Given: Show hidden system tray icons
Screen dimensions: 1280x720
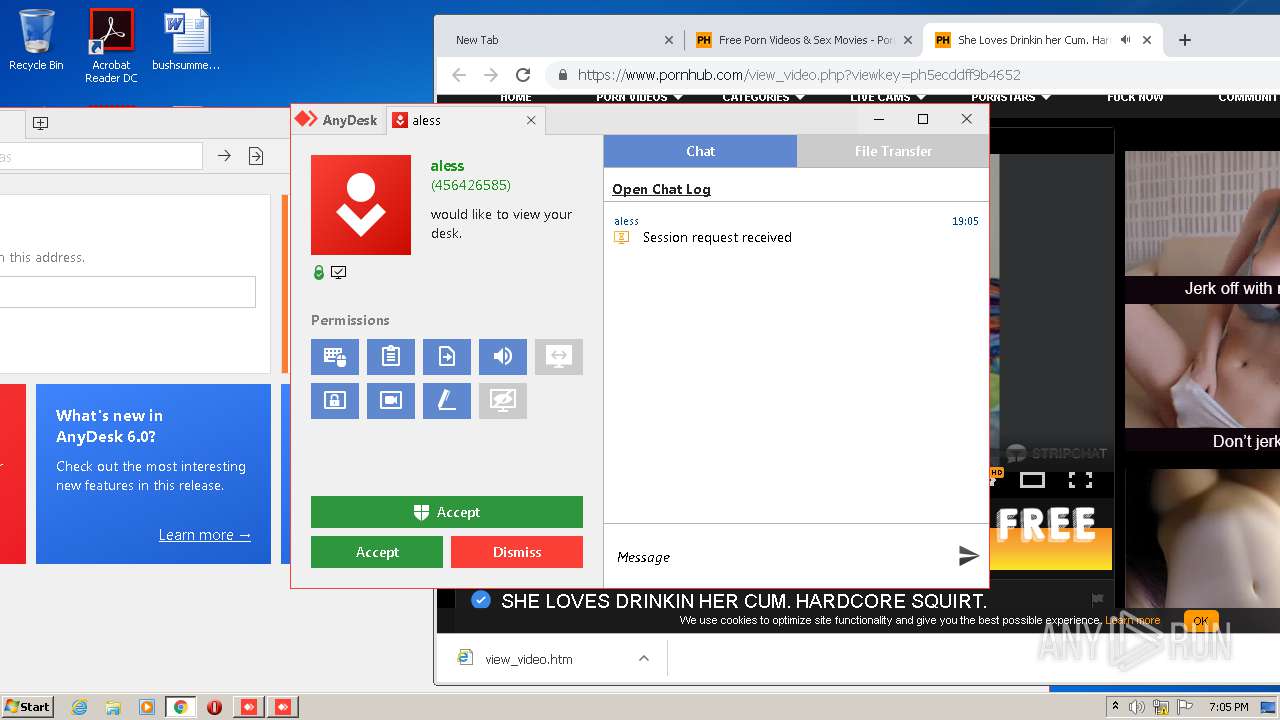Looking at the screenshot, I should tap(1115, 707).
